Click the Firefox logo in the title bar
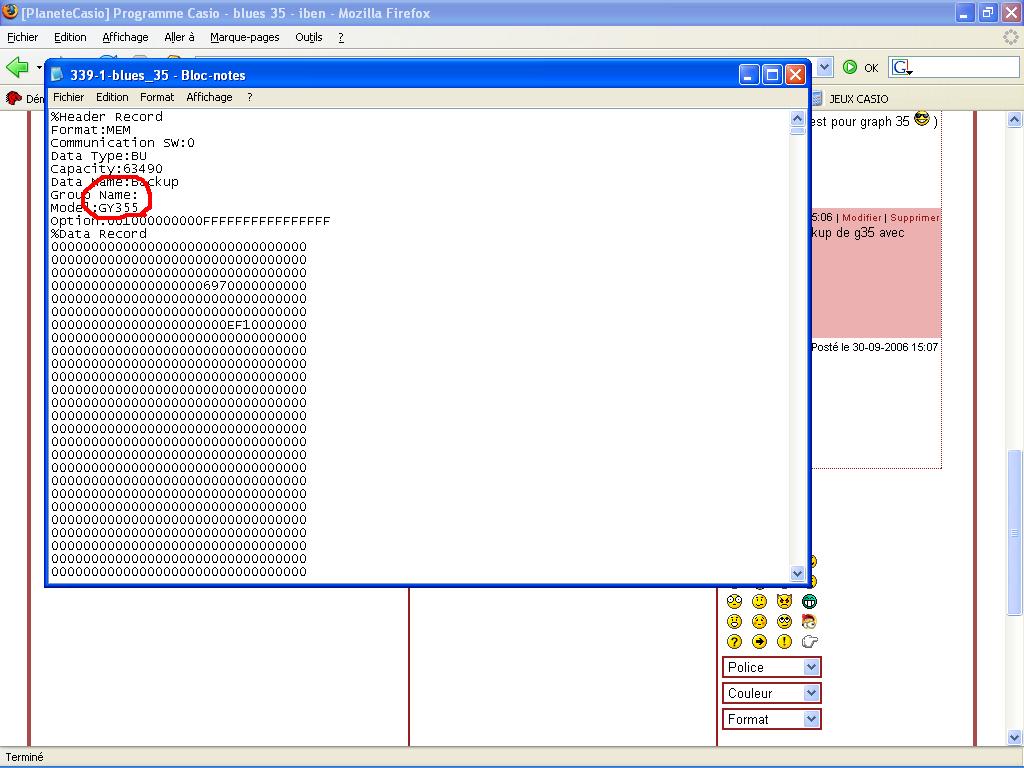Viewport: 1024px width, 768px height. click(x=10, y=12)
